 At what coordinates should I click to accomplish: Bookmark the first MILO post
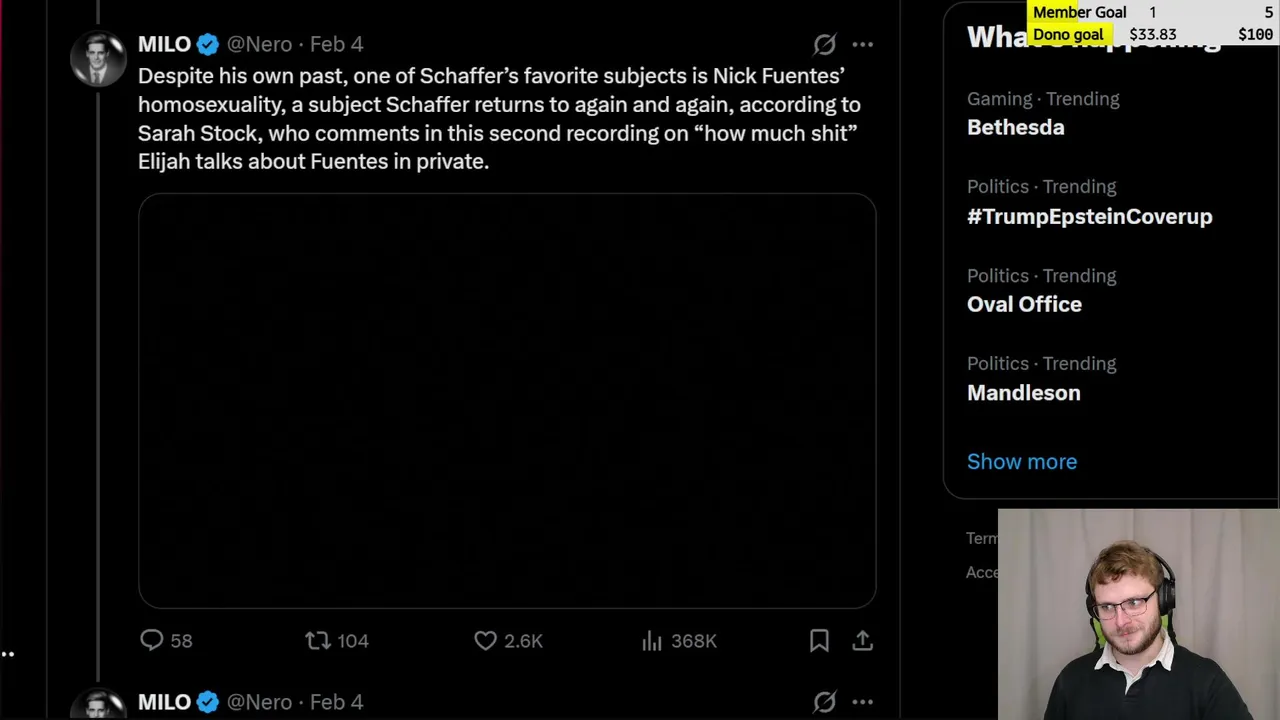pos(819,641)
